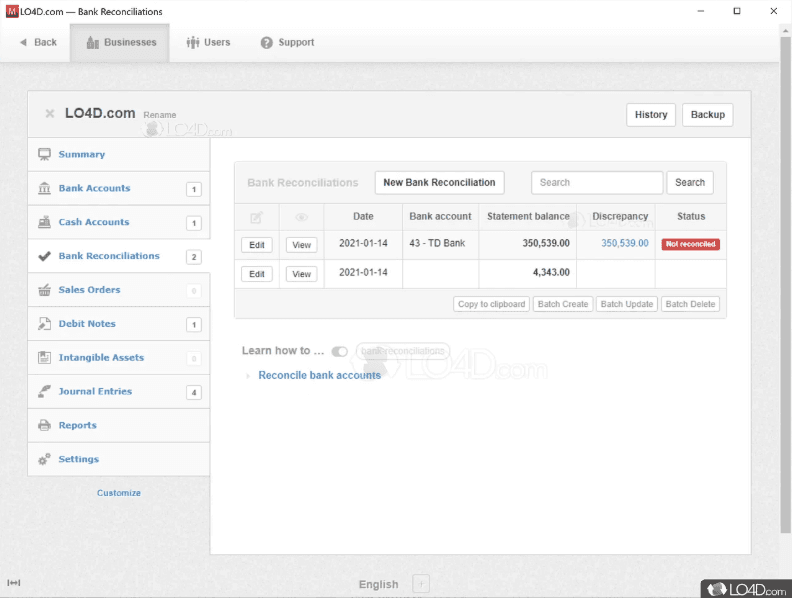Click inside the Search input field
Image resolution: width=792 pixels, height=599 pixels.
pos(597,182)
